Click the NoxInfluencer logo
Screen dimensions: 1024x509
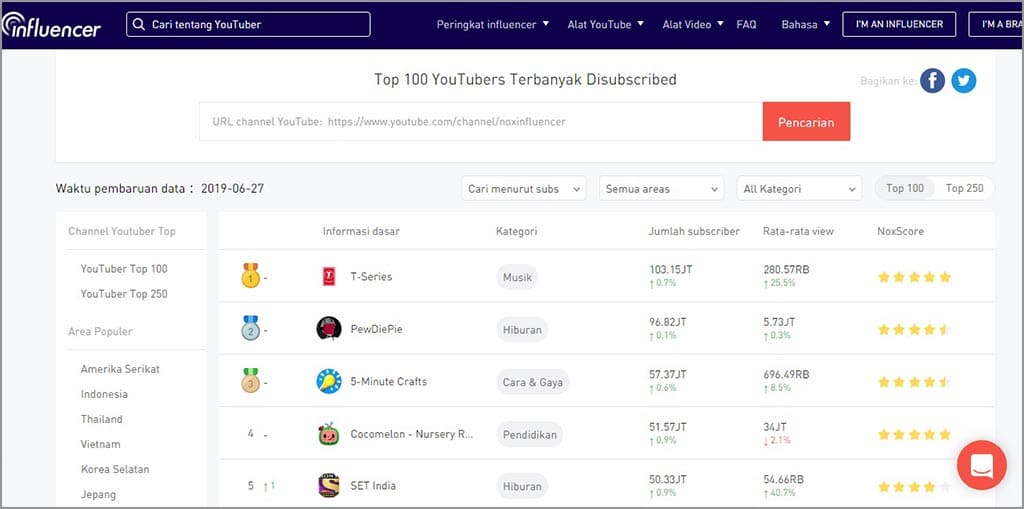point(52,26)
